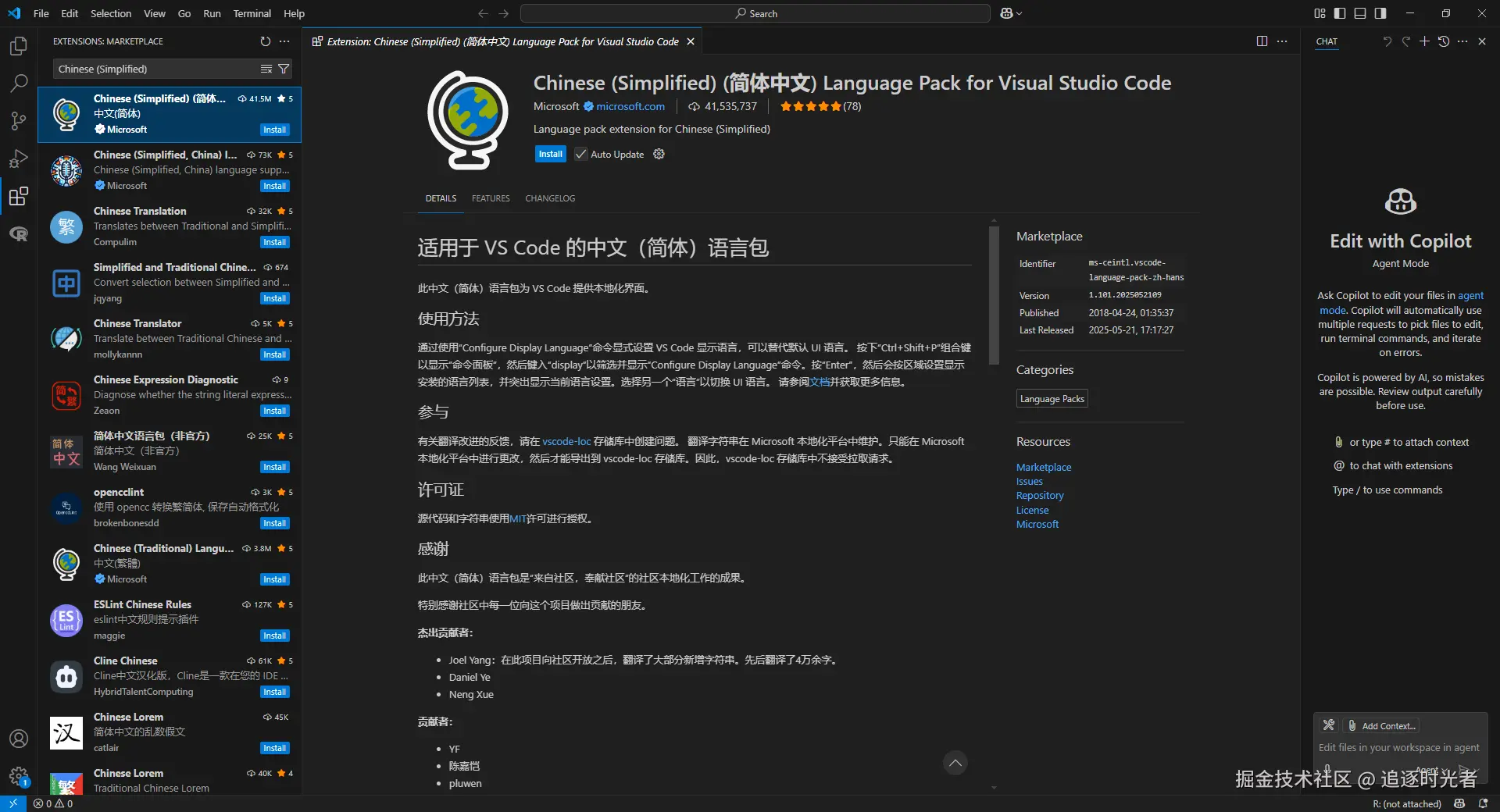The height and width of the screenshot is (812, 1500).
Task: Click the readme vertical scrollbar
Action: click(x=994, y=295)
